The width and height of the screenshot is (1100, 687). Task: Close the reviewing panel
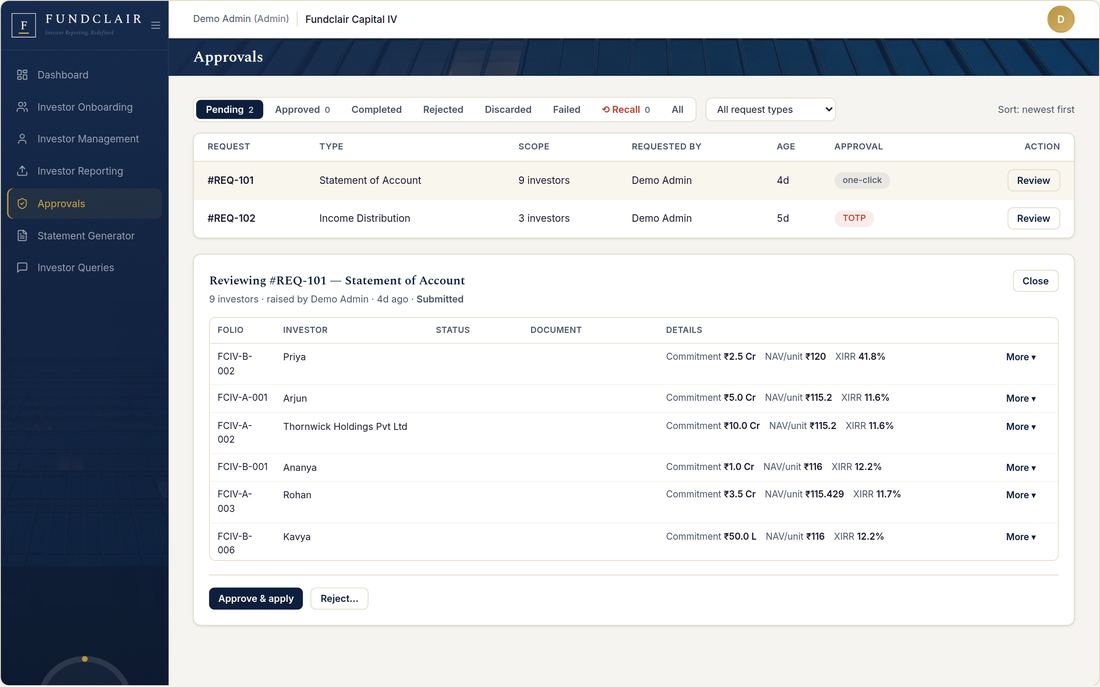coord(1035,281)
